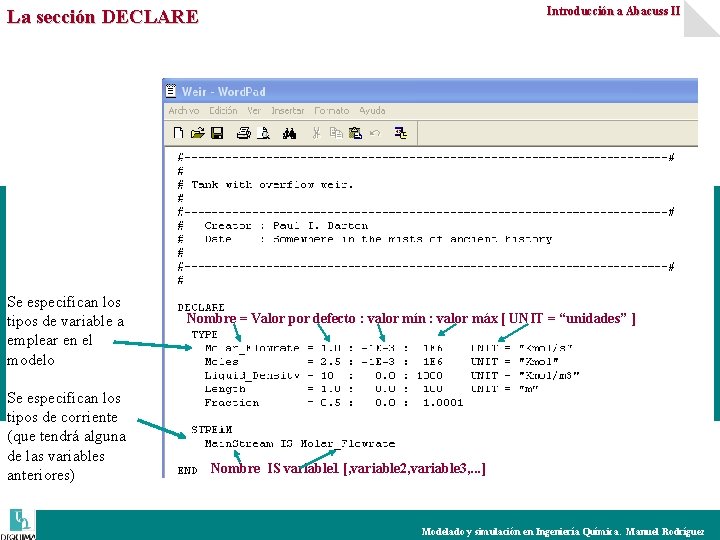
Task: Click the Copy icon in the toolbar
Action: pyautogui.click(x=336, y=133)
